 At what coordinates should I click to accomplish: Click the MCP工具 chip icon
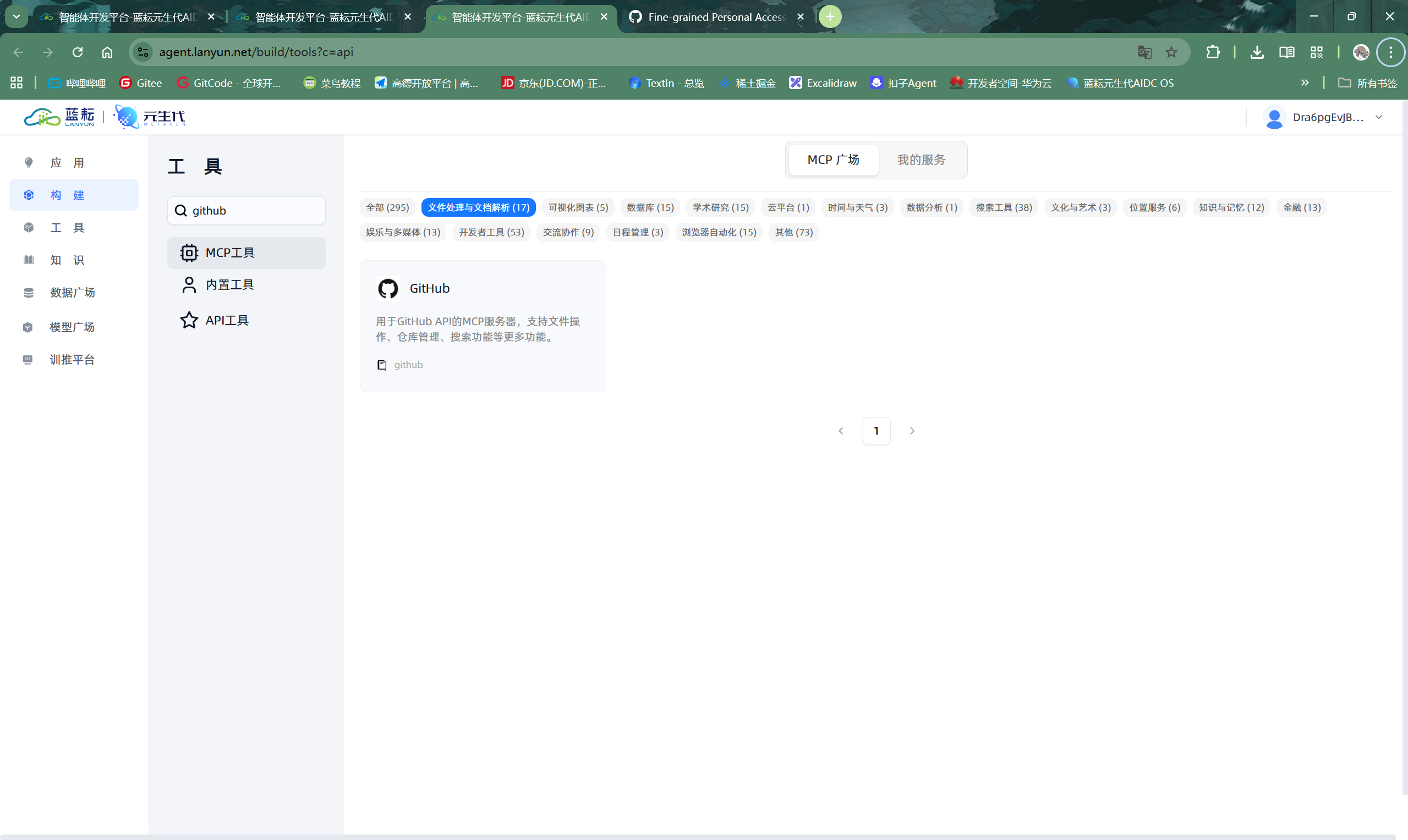click(189, 252)
